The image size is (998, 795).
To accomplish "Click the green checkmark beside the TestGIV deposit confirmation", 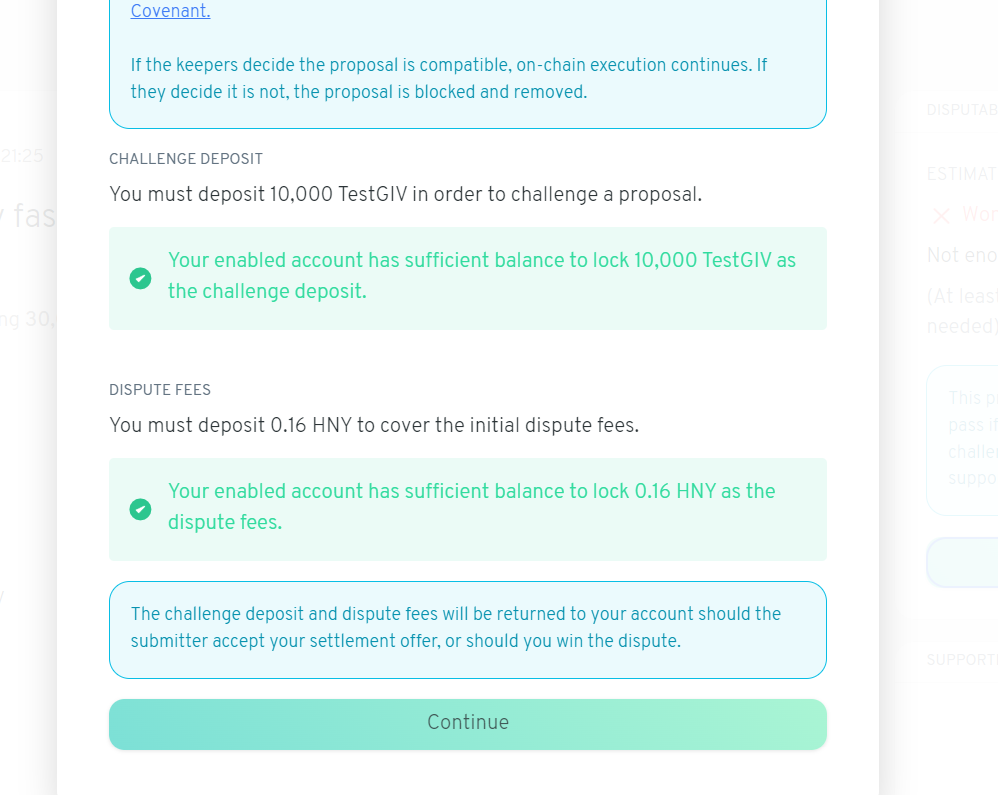I will coord(140,279).
